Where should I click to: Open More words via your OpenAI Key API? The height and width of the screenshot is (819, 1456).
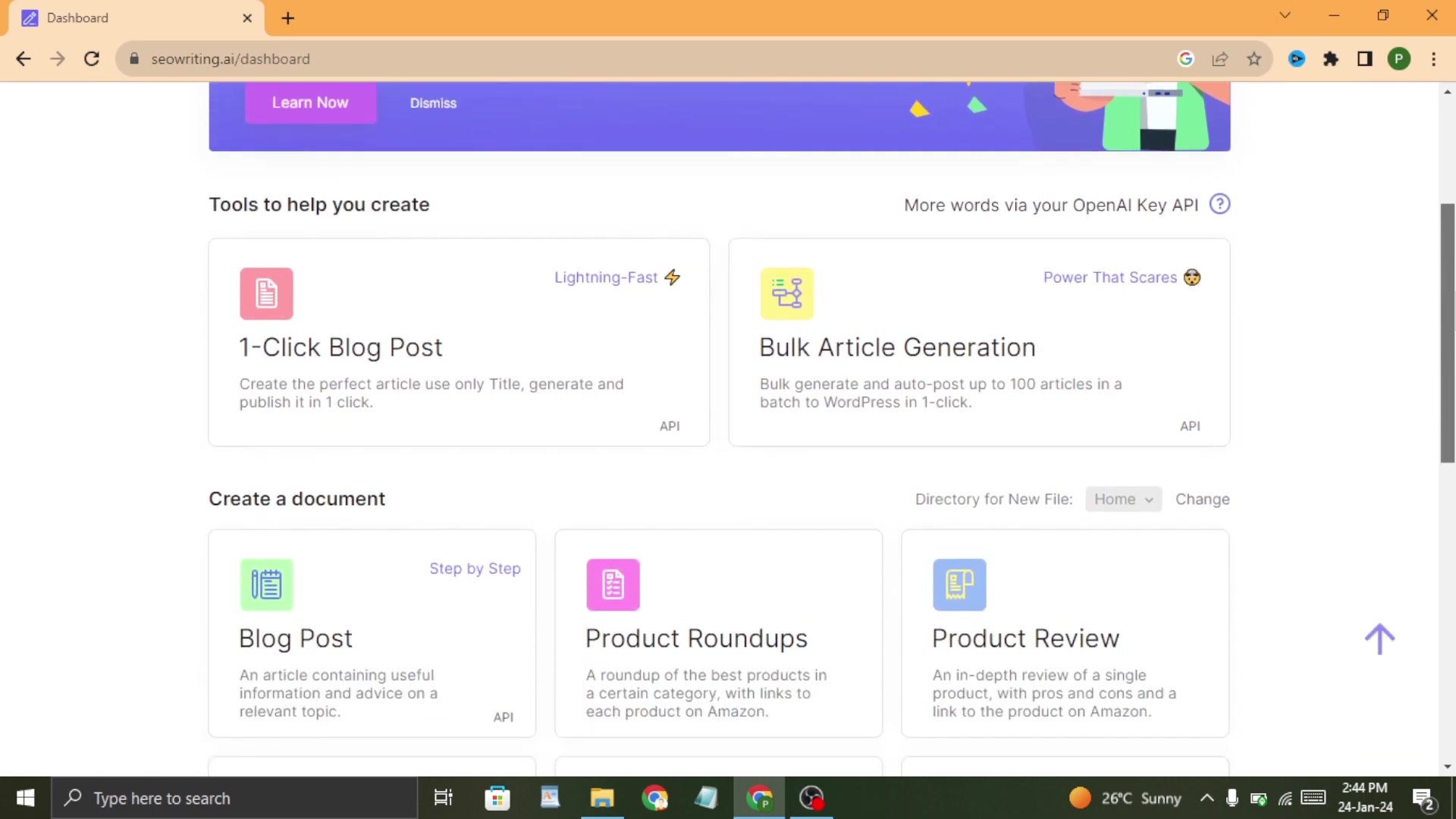(1051, 205)
